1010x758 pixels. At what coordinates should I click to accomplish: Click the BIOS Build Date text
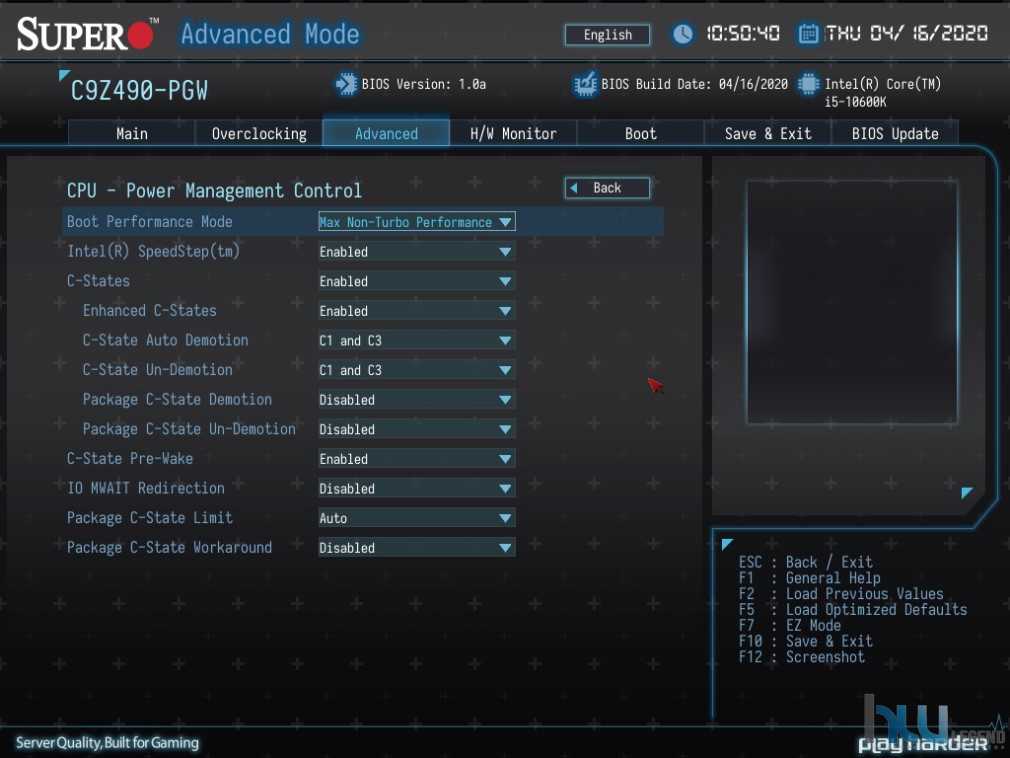(694, 84)
